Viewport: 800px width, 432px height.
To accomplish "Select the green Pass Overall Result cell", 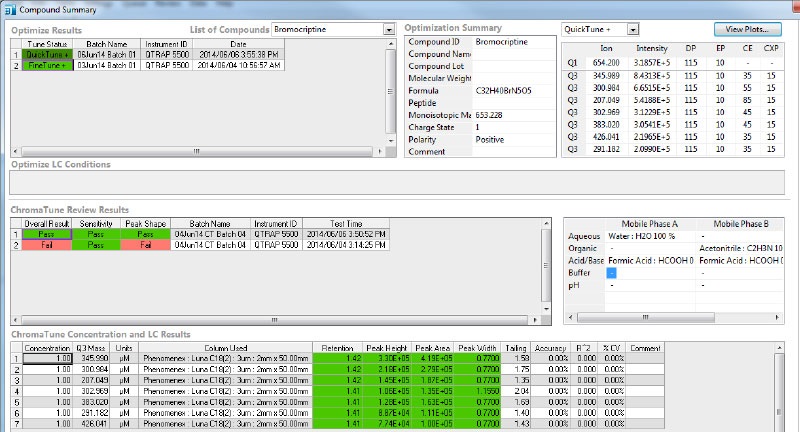I will pos(46,234).
